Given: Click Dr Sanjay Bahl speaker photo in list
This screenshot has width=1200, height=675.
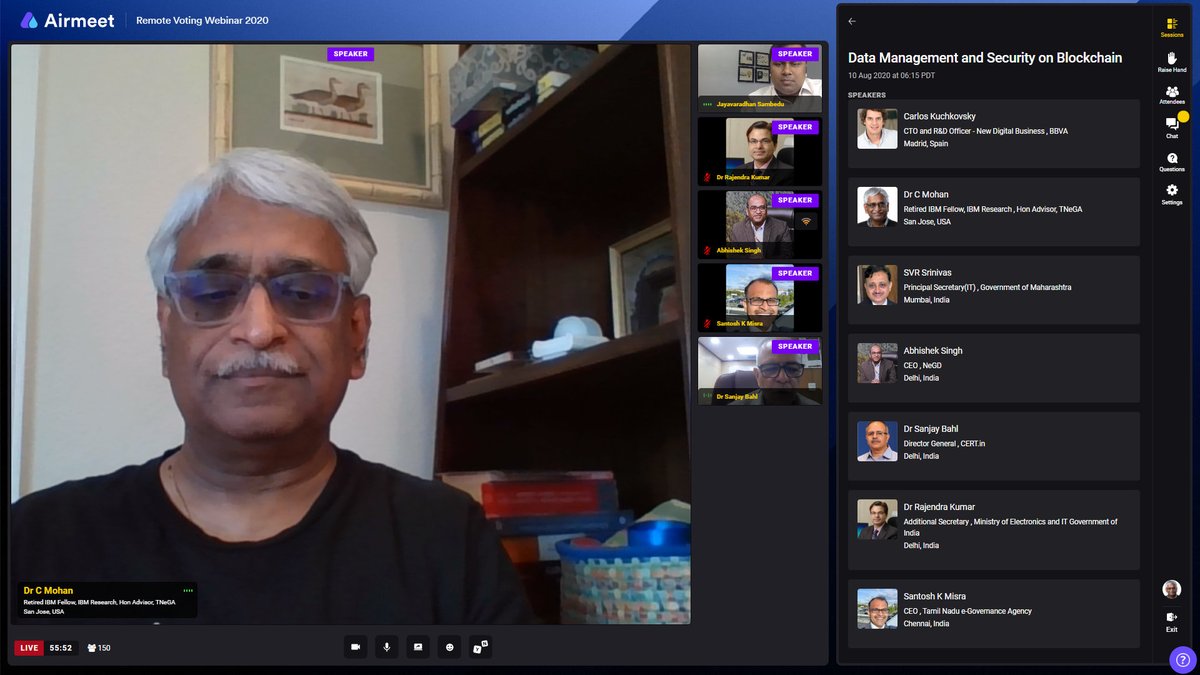Looking at the screenshot, I should click(877, 441).
